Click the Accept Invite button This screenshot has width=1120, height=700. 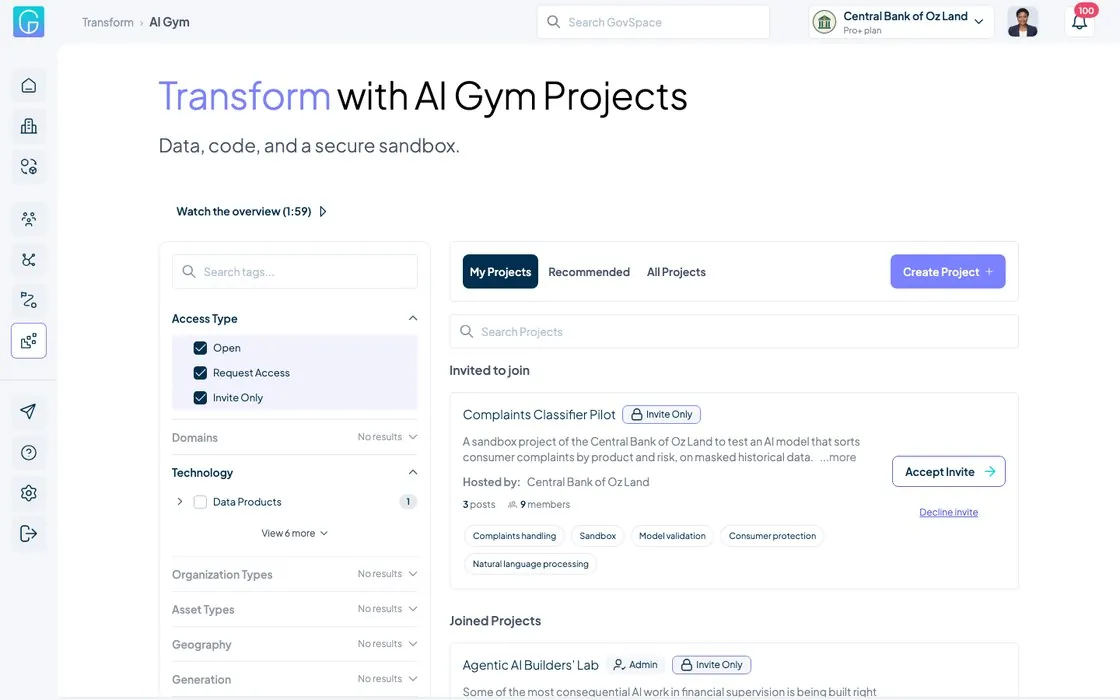click(949, 471)
